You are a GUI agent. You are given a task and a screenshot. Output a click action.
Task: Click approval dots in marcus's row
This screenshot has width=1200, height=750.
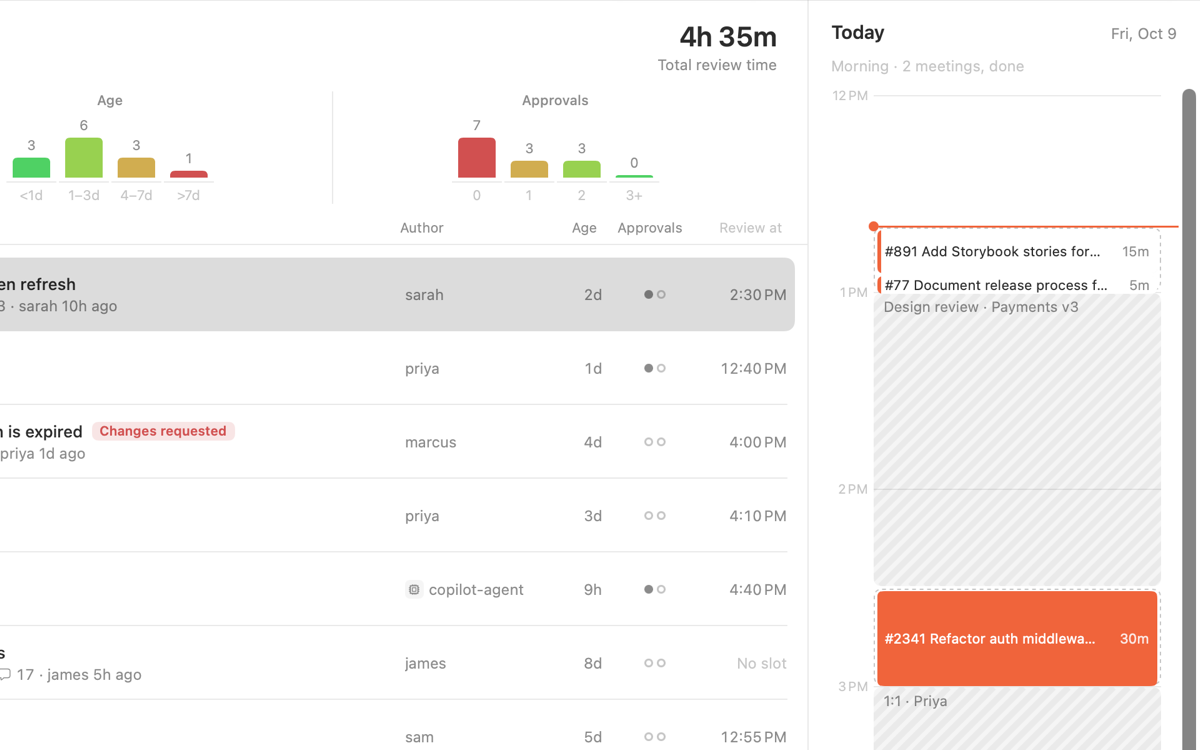tap(655, 442)
